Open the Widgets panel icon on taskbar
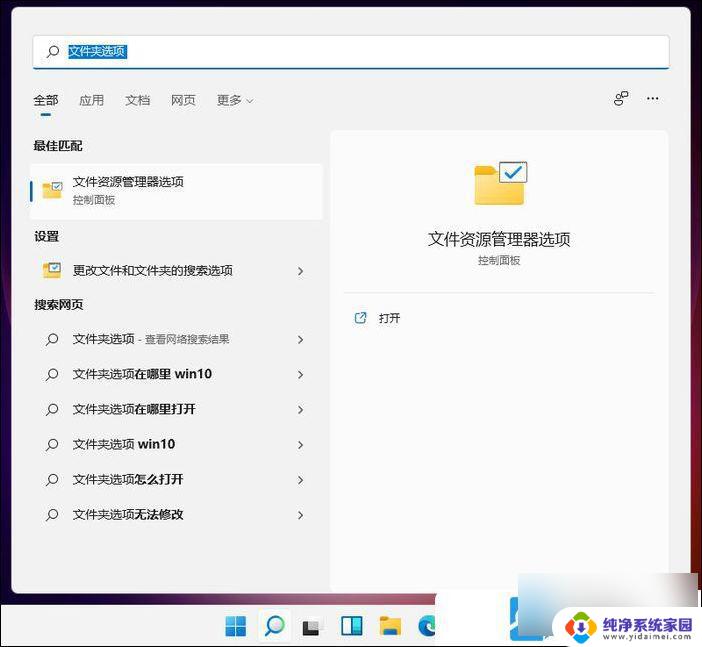Image resolution: width=702 pixels, height=647 pixels. pos(351,626)
